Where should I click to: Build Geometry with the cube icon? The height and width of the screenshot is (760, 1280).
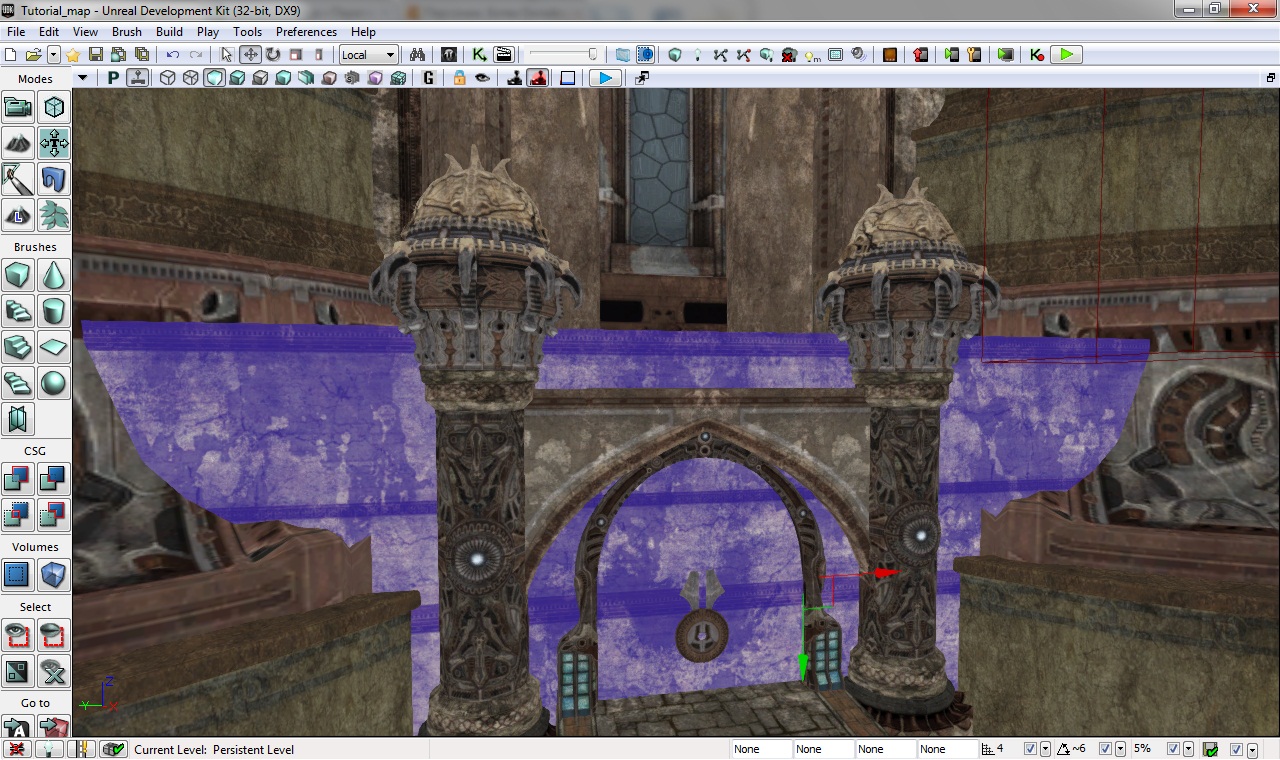[675, 55]
